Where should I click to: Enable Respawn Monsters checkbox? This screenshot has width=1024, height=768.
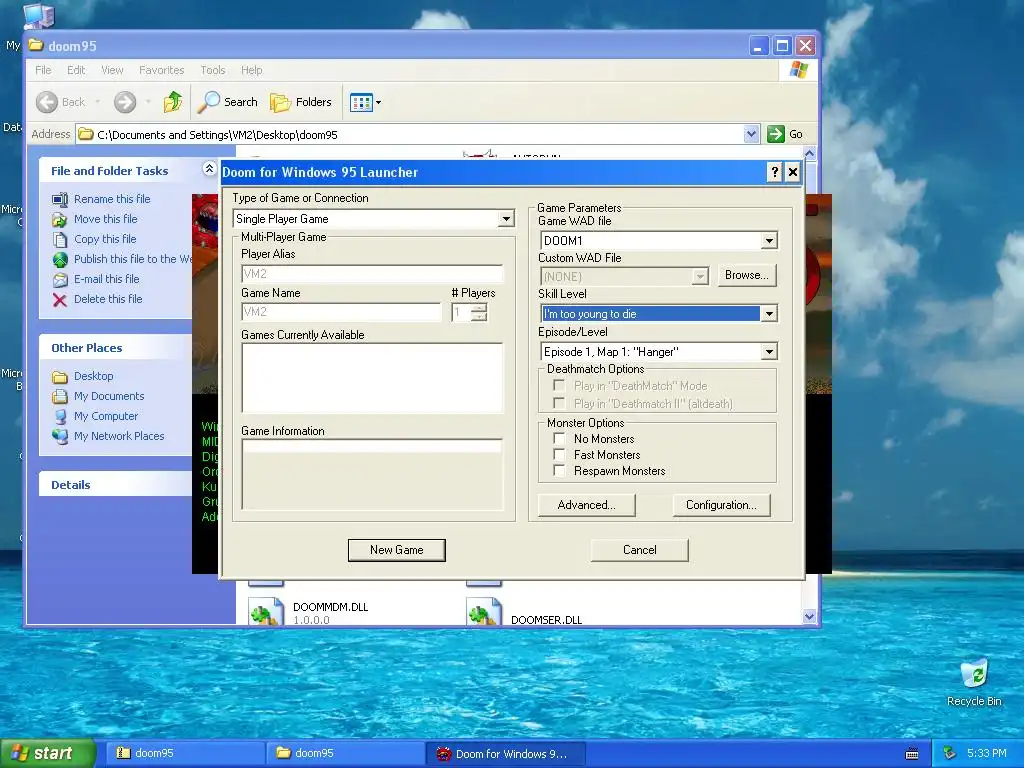click(559, 471)
